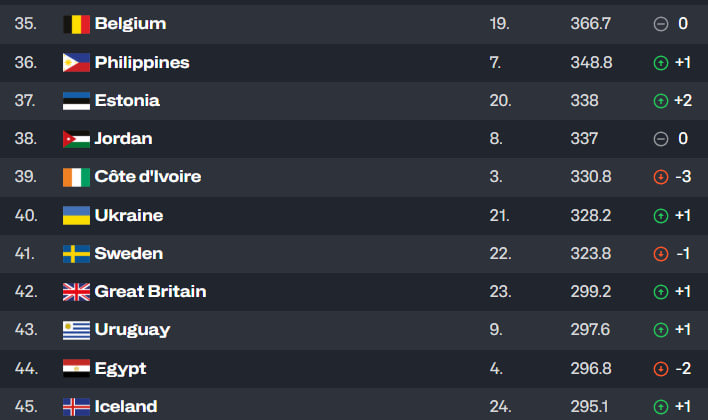Image resolution: width=708 pixels, height=420 pixels.
Task: Open the Uruguay team page
Action: click(132, 330)
